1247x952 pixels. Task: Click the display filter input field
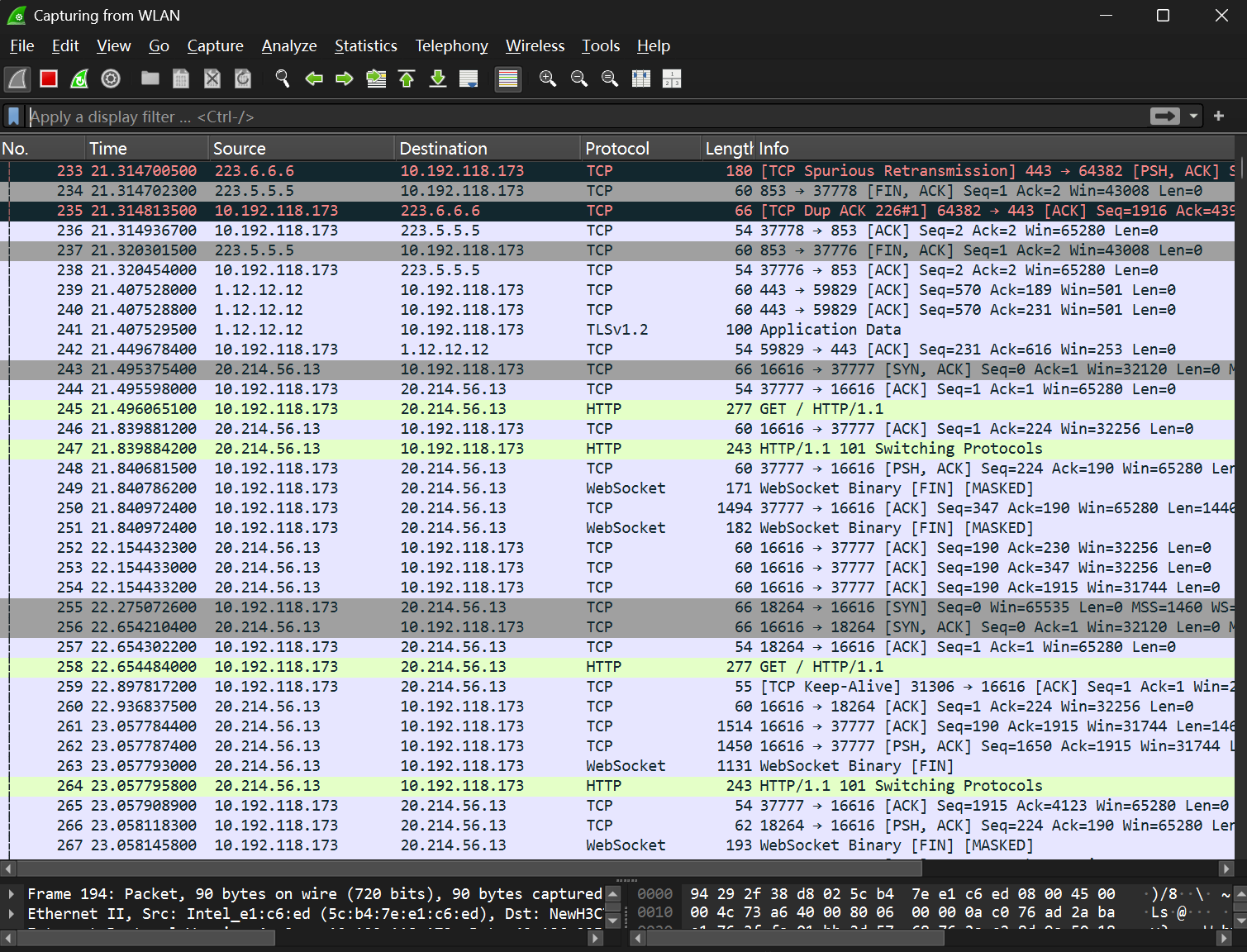pos(587,117)
